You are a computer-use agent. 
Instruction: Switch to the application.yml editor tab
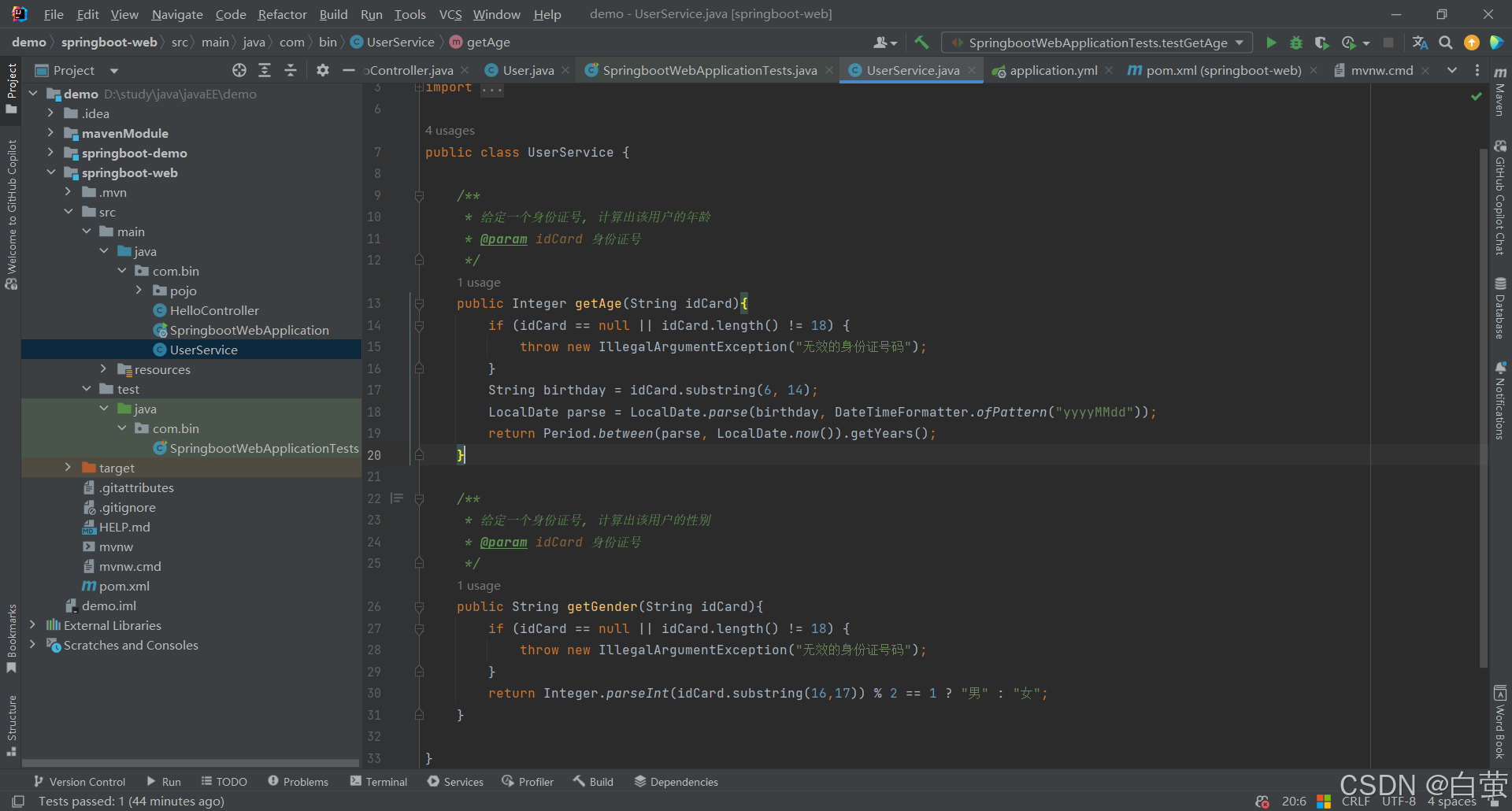click(x=1053, y=70)
